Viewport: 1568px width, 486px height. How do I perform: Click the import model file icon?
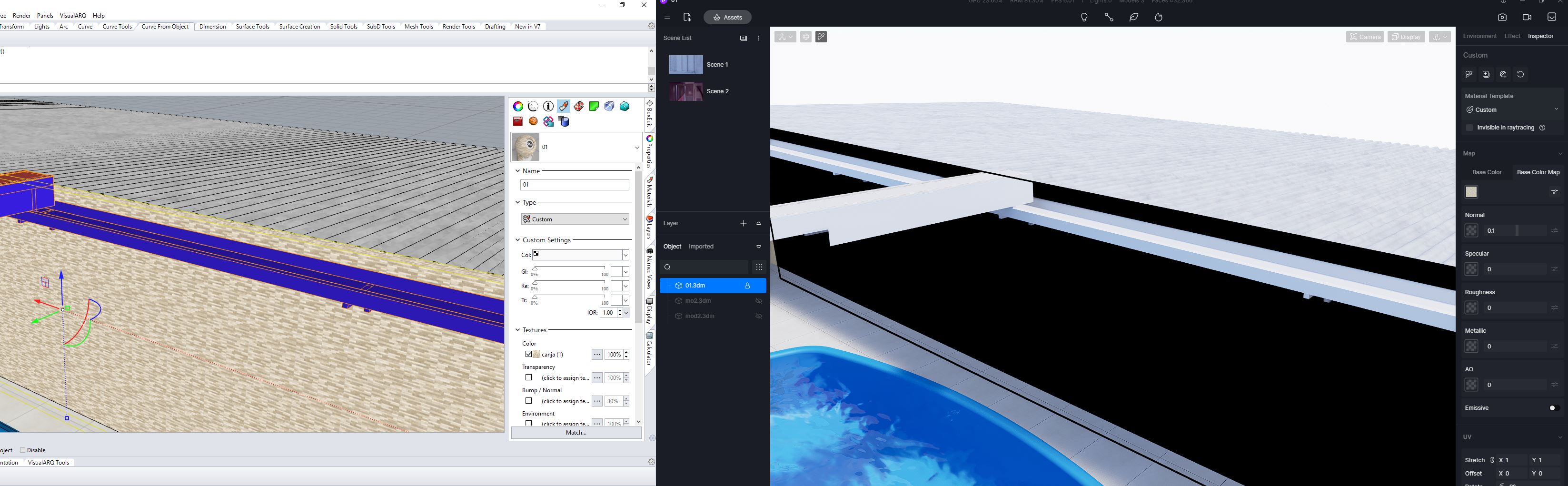click(687, 18)
